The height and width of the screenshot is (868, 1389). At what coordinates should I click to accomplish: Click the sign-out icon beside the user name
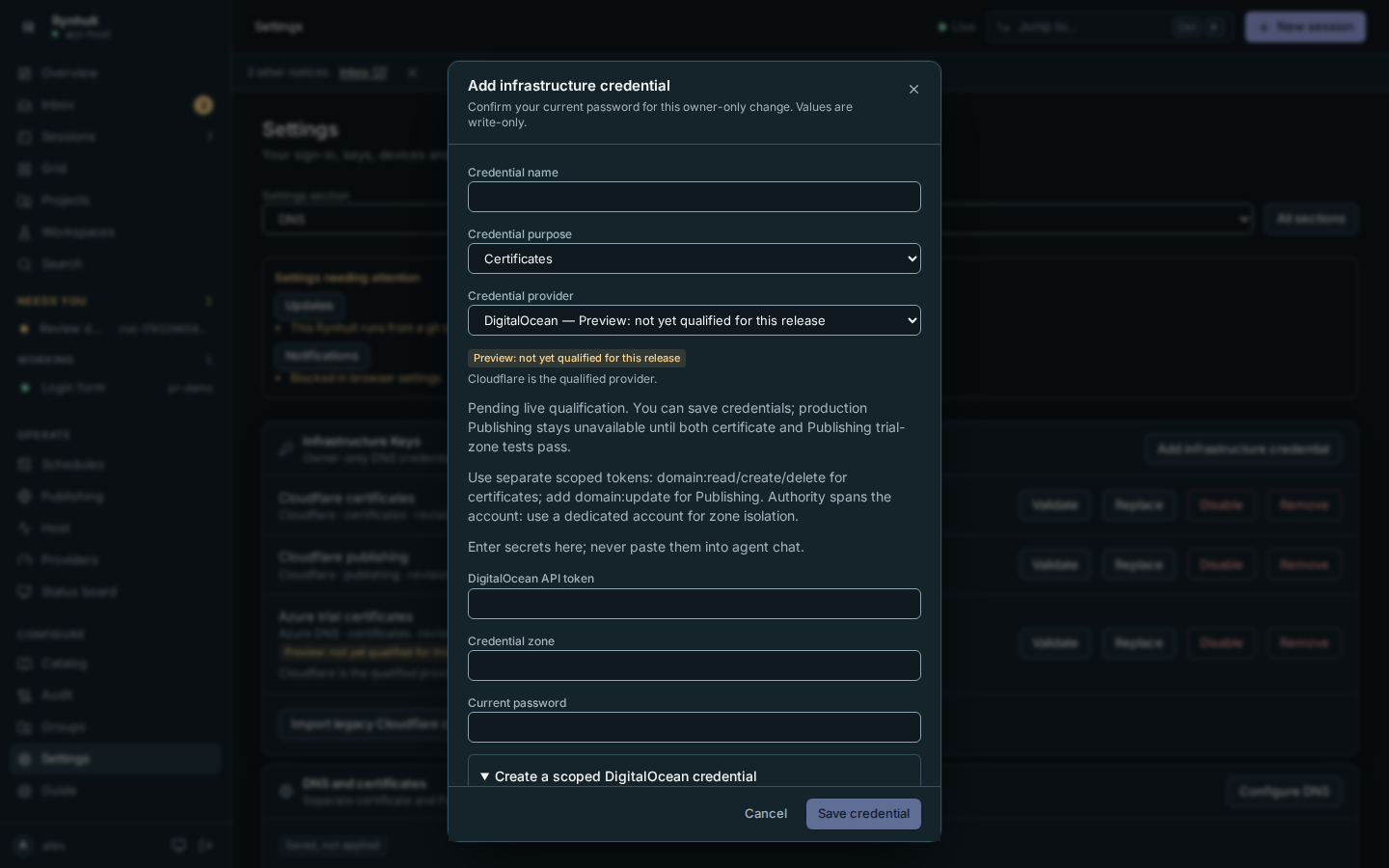(x=205, y=846)
